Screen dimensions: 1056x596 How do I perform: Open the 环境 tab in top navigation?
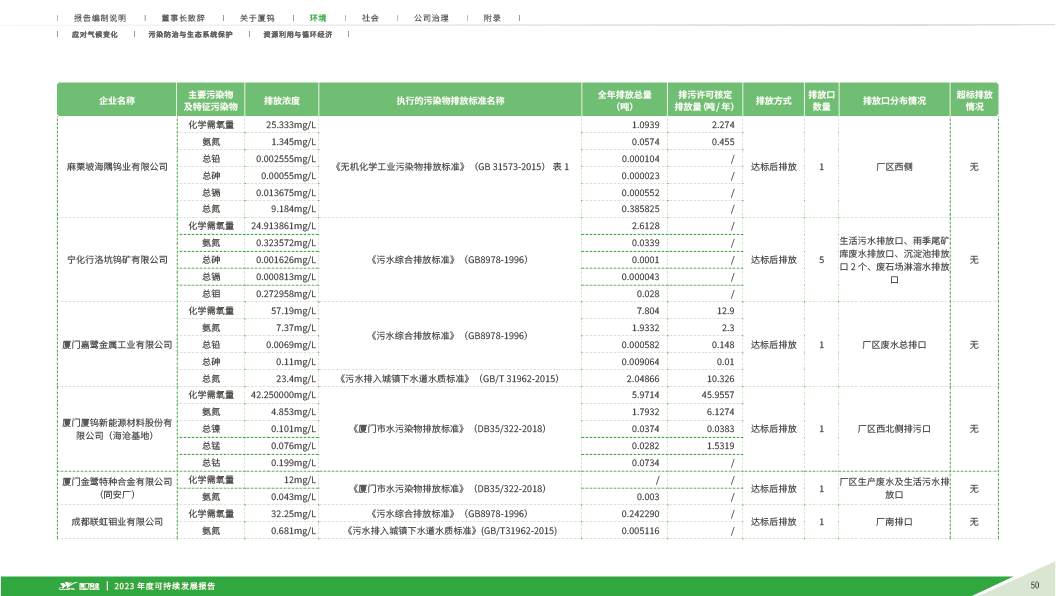pos(317,18)
